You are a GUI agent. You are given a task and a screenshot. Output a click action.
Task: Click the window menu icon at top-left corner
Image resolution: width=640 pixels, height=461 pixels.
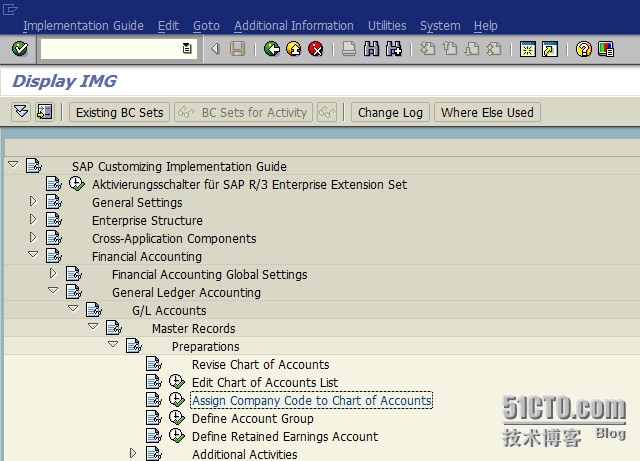10,9
